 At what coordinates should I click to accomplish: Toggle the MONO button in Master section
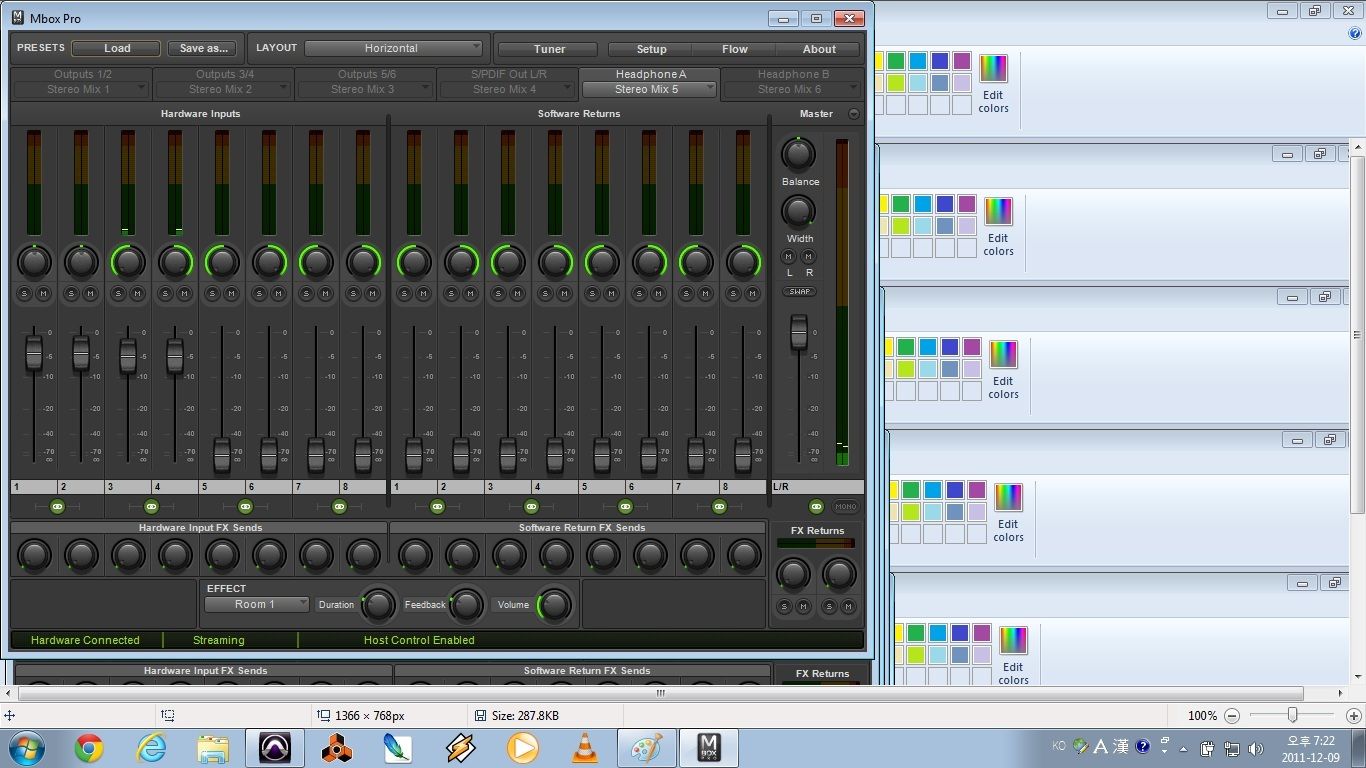(846, 507)
